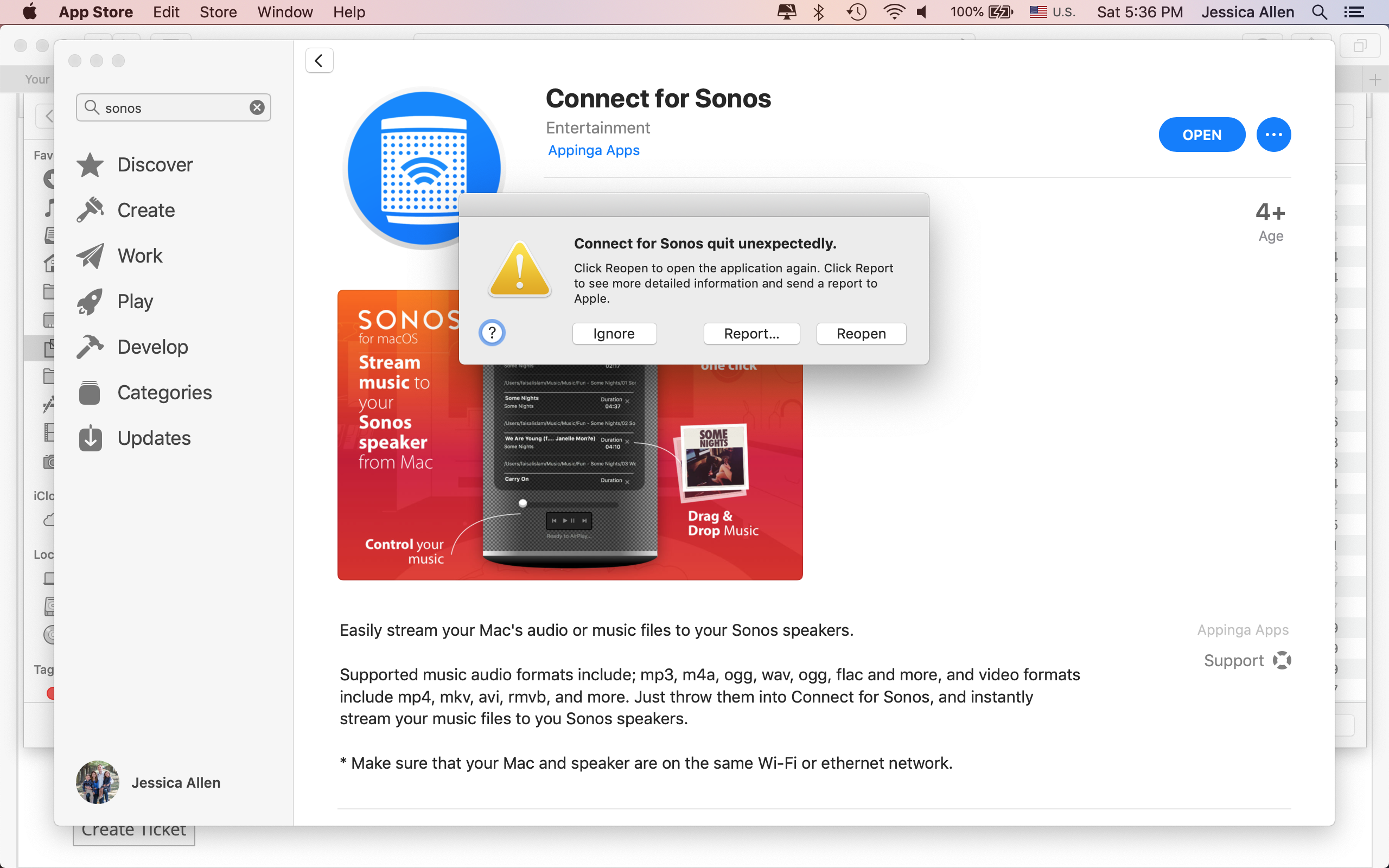Click the Entertainment category text
Viewport: 1389px width, 868px height.
click(x=597, y=127)
